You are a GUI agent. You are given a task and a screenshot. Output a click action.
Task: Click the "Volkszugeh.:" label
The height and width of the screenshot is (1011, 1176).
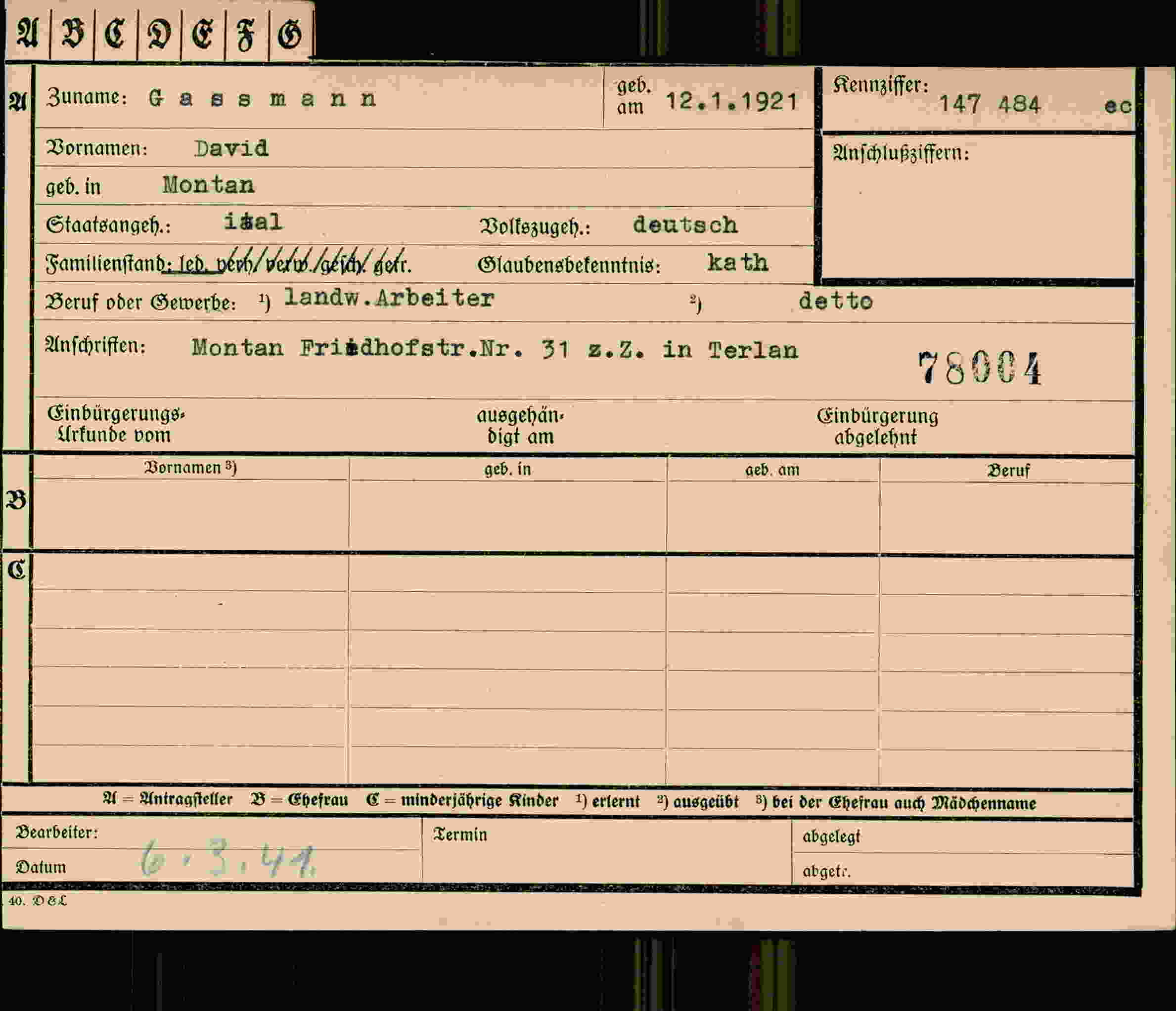tap(535, 227)
